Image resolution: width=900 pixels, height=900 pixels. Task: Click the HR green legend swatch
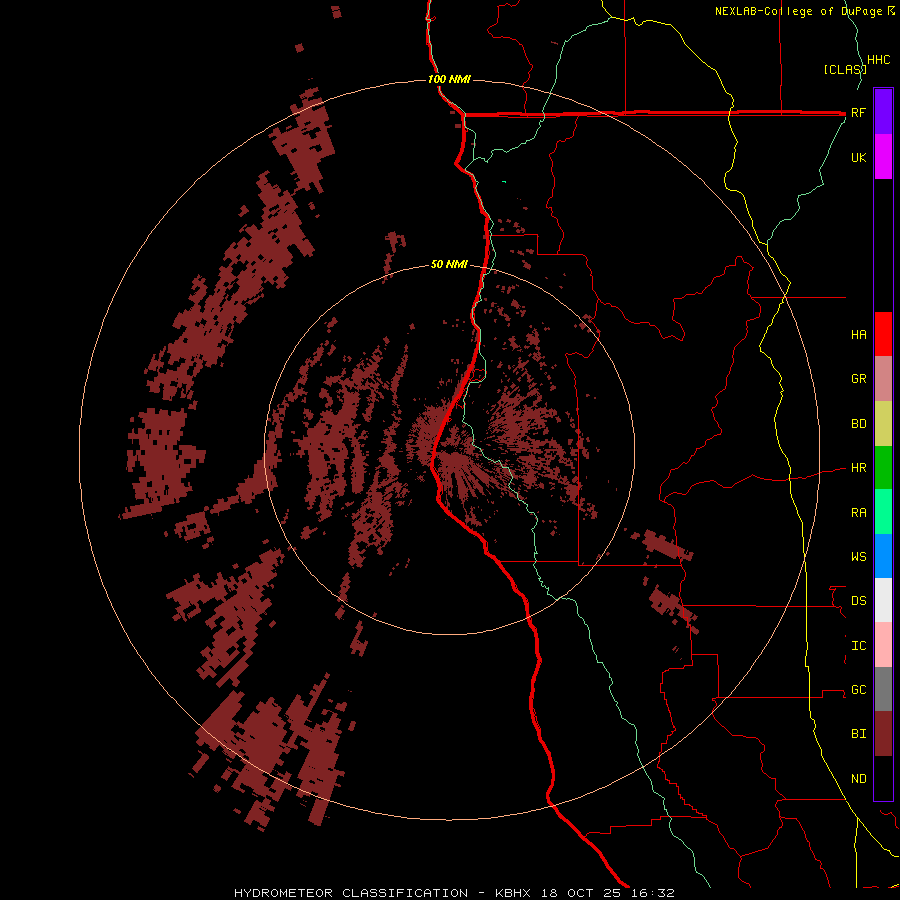click(883, 468)
